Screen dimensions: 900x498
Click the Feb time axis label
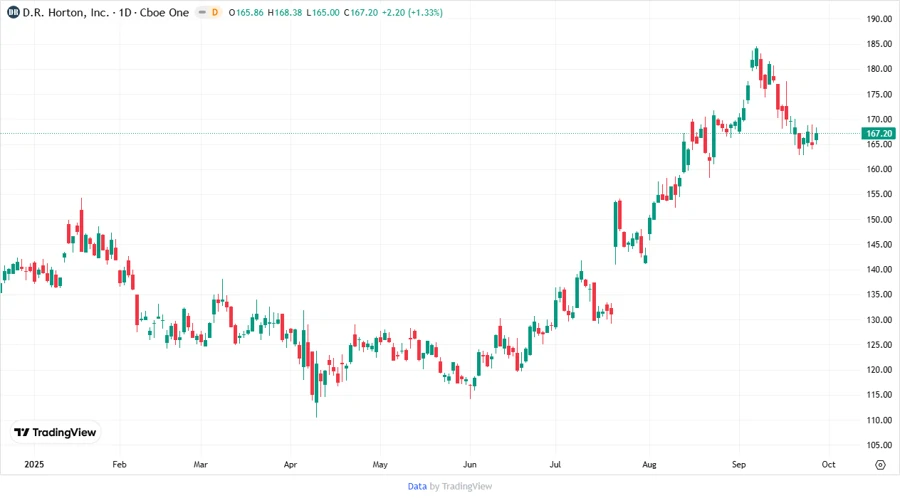coord(119,464)
